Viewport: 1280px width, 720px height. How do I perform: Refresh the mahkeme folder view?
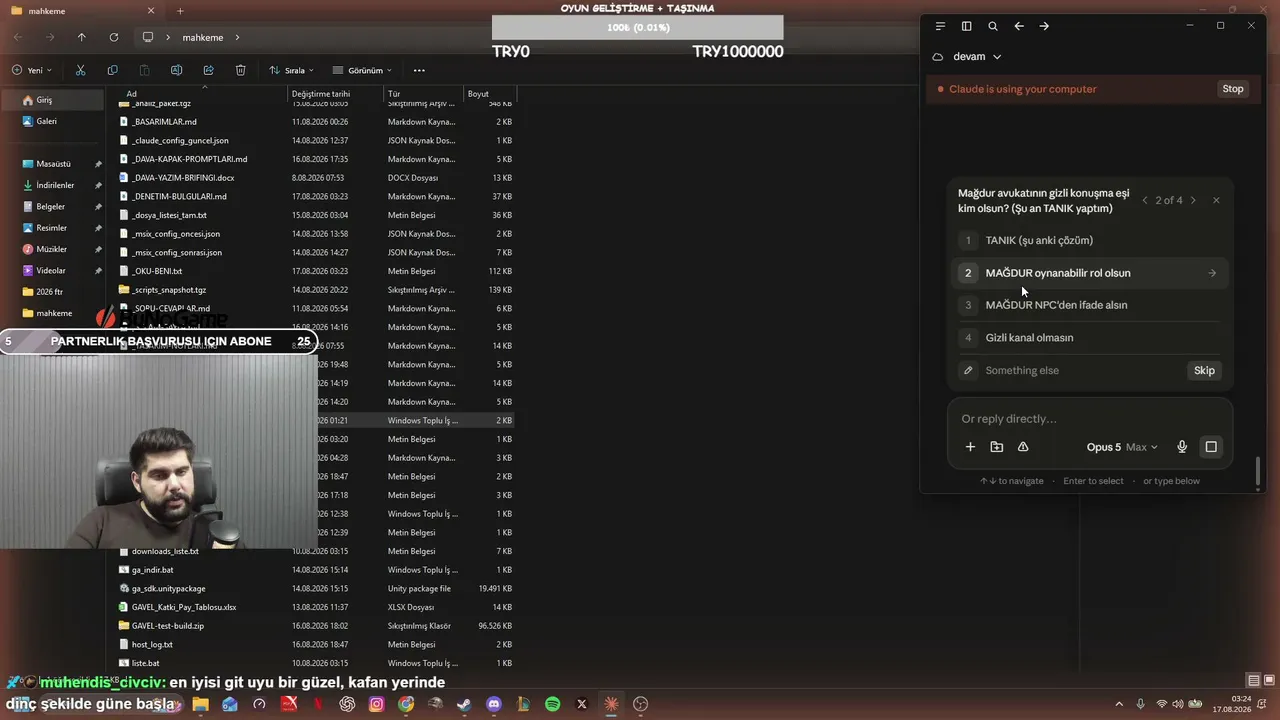[x=114, y=37]
